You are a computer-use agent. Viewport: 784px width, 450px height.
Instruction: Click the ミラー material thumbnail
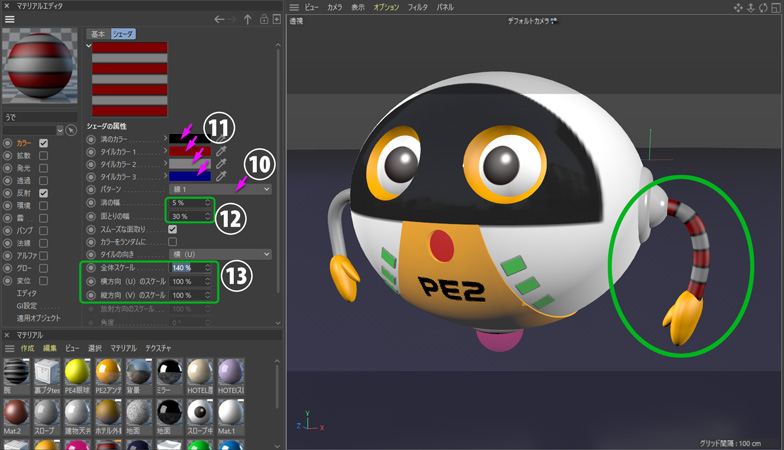pos(169,373)
